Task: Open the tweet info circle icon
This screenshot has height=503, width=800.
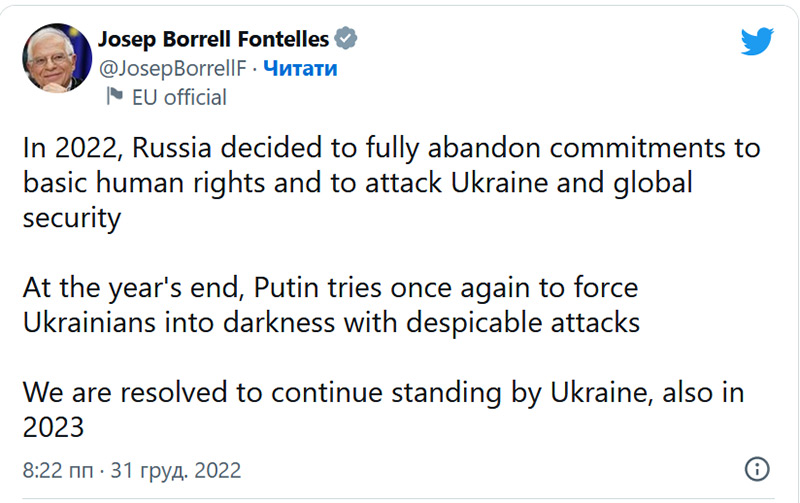Action: pyautogui.click(x=758, y=469)
